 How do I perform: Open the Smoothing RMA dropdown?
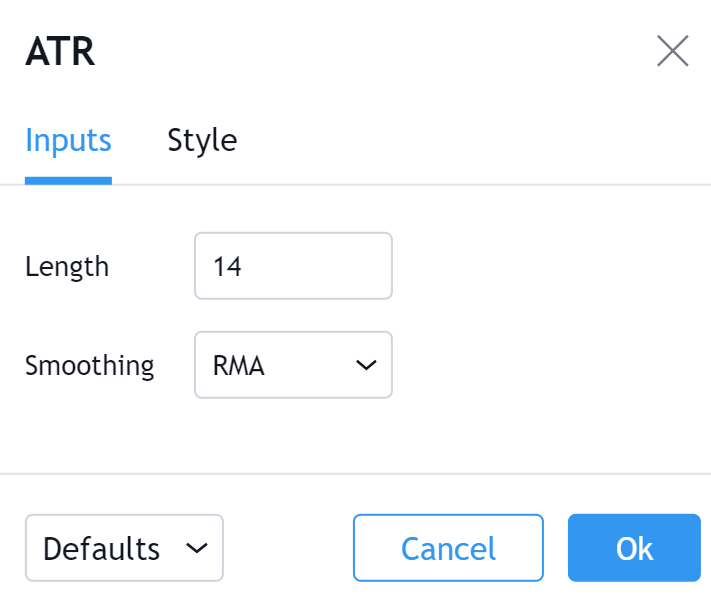click(293, 365)
